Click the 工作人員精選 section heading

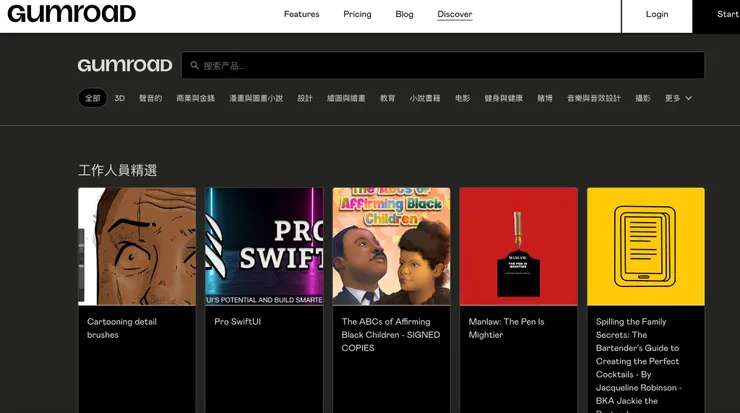pos(118,170)
